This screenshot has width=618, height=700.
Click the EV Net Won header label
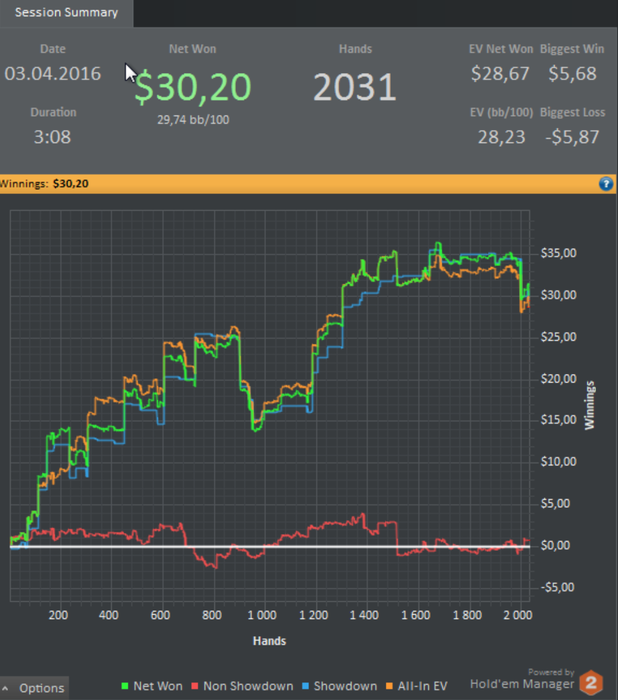(x=501, y=49)
